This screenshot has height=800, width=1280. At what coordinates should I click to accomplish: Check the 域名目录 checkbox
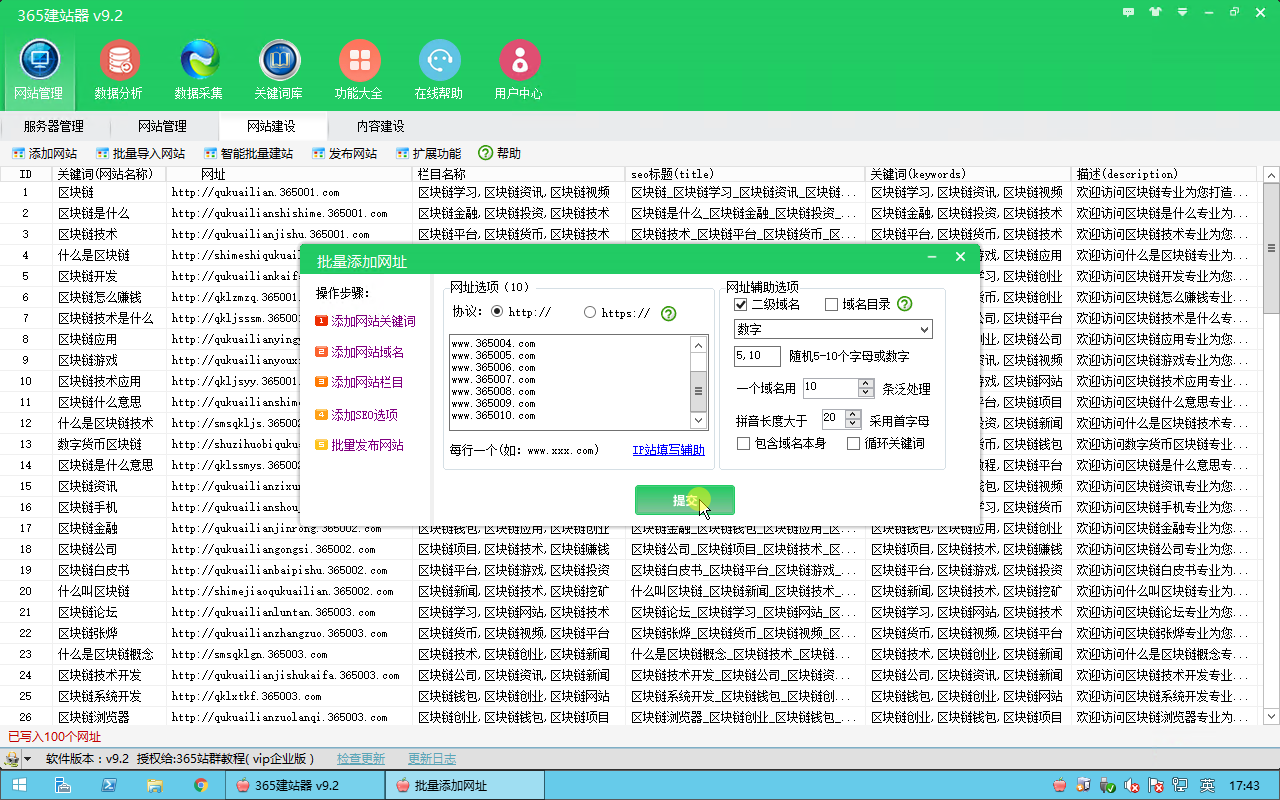pos(831,304)
